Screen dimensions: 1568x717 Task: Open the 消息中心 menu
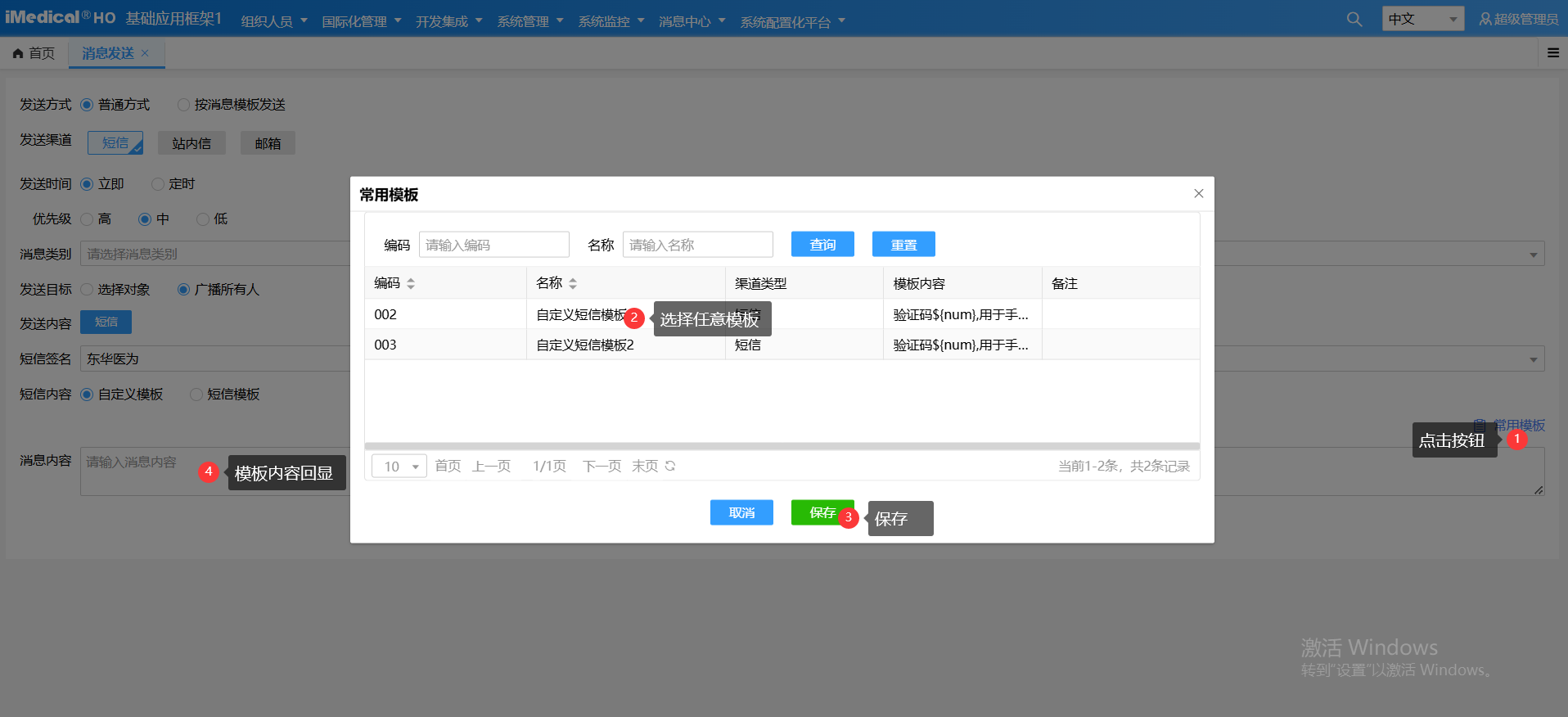tap(692, 21)
